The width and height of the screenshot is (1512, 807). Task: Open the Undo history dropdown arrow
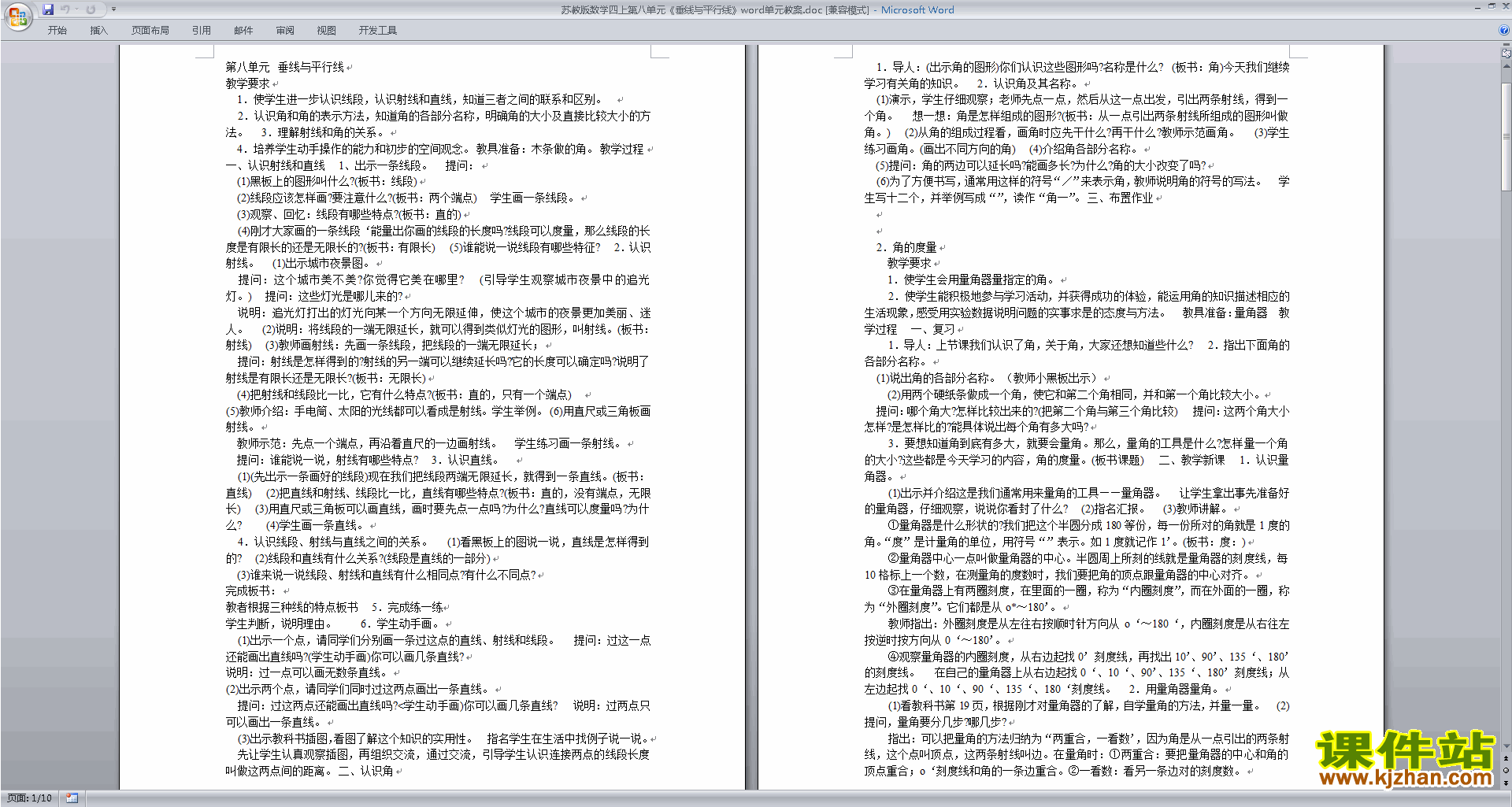click(76, 9)
